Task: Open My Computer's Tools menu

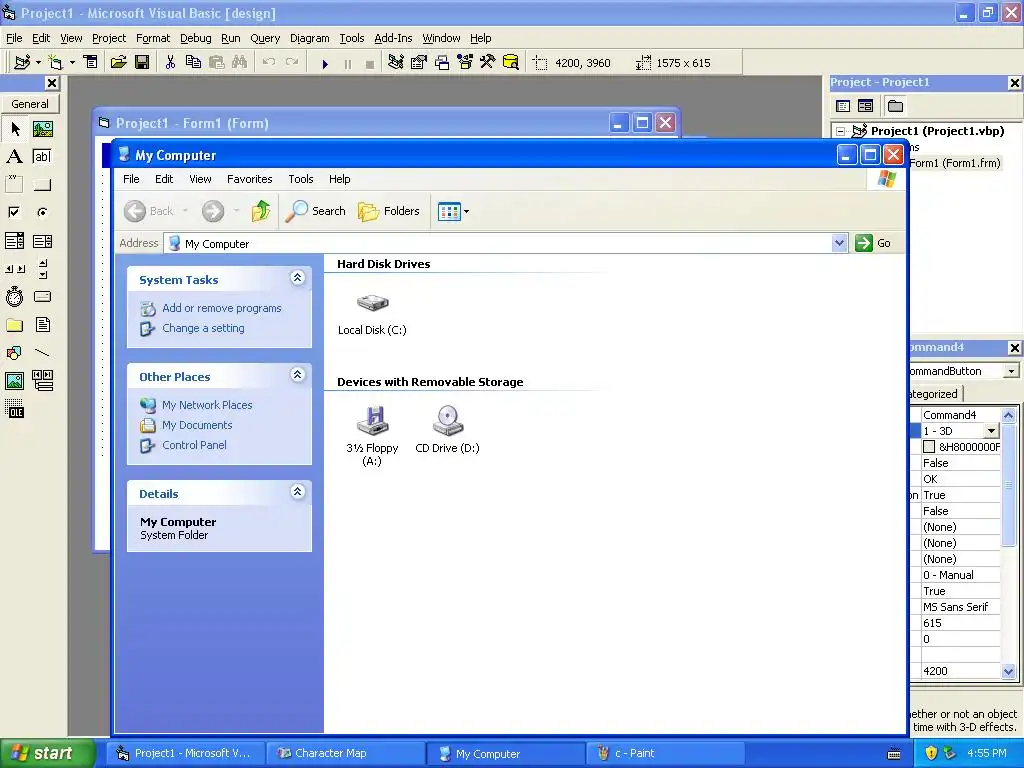Action: tap(300, 179)
